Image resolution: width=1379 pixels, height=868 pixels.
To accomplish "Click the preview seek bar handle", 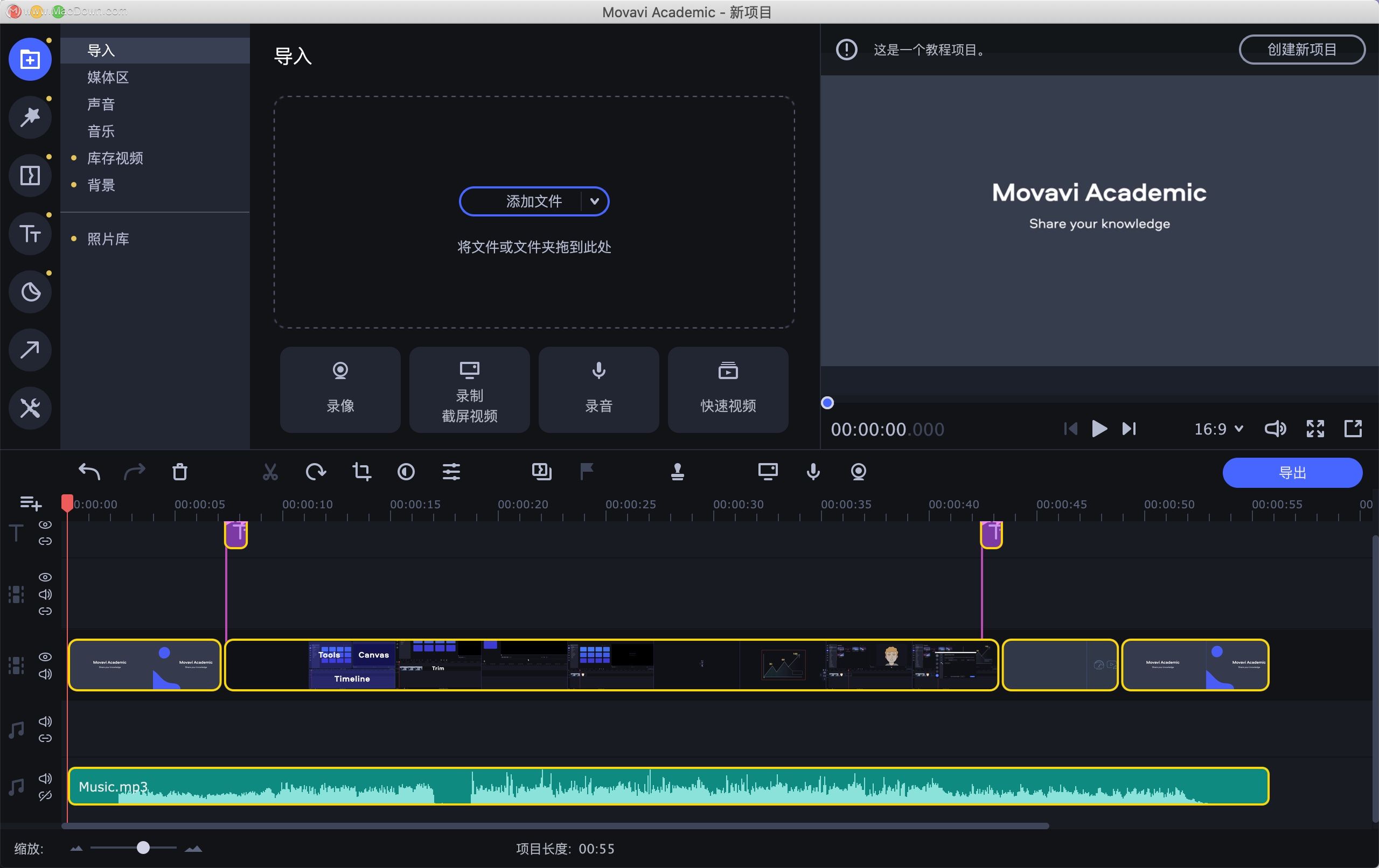I will (x=827, y=403).
